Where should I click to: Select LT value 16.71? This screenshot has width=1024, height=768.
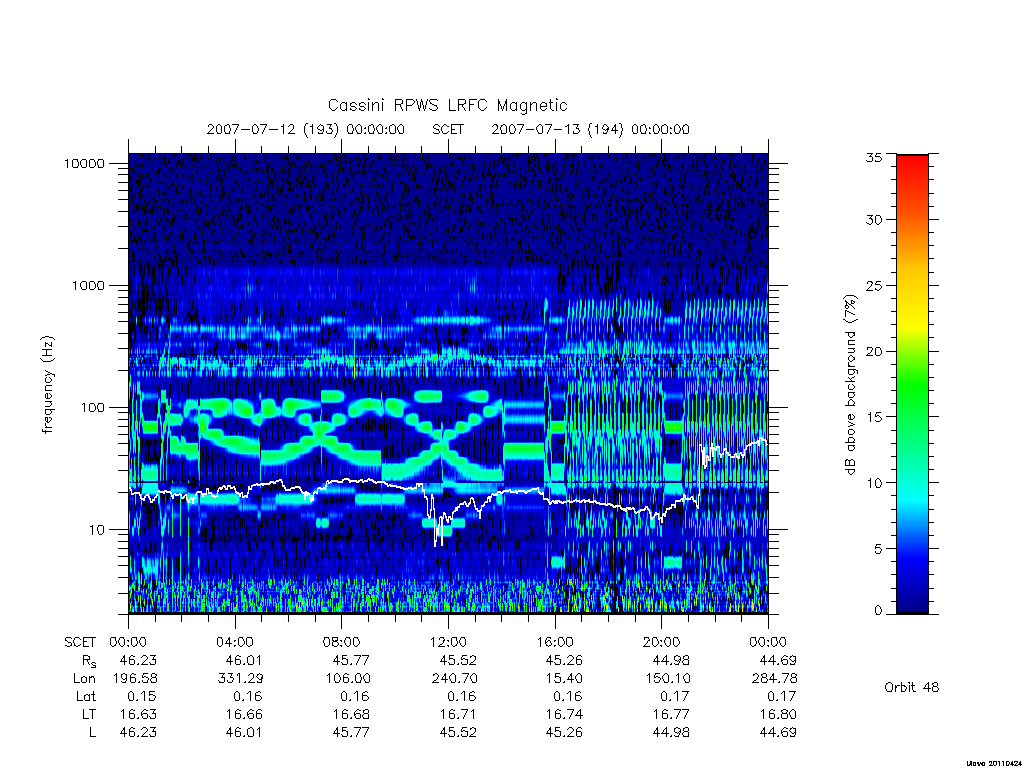(x=458, y=714)
